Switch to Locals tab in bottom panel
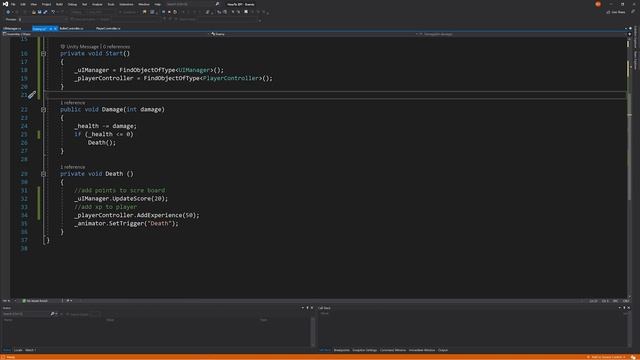640x360 pixels. (18, 350)
